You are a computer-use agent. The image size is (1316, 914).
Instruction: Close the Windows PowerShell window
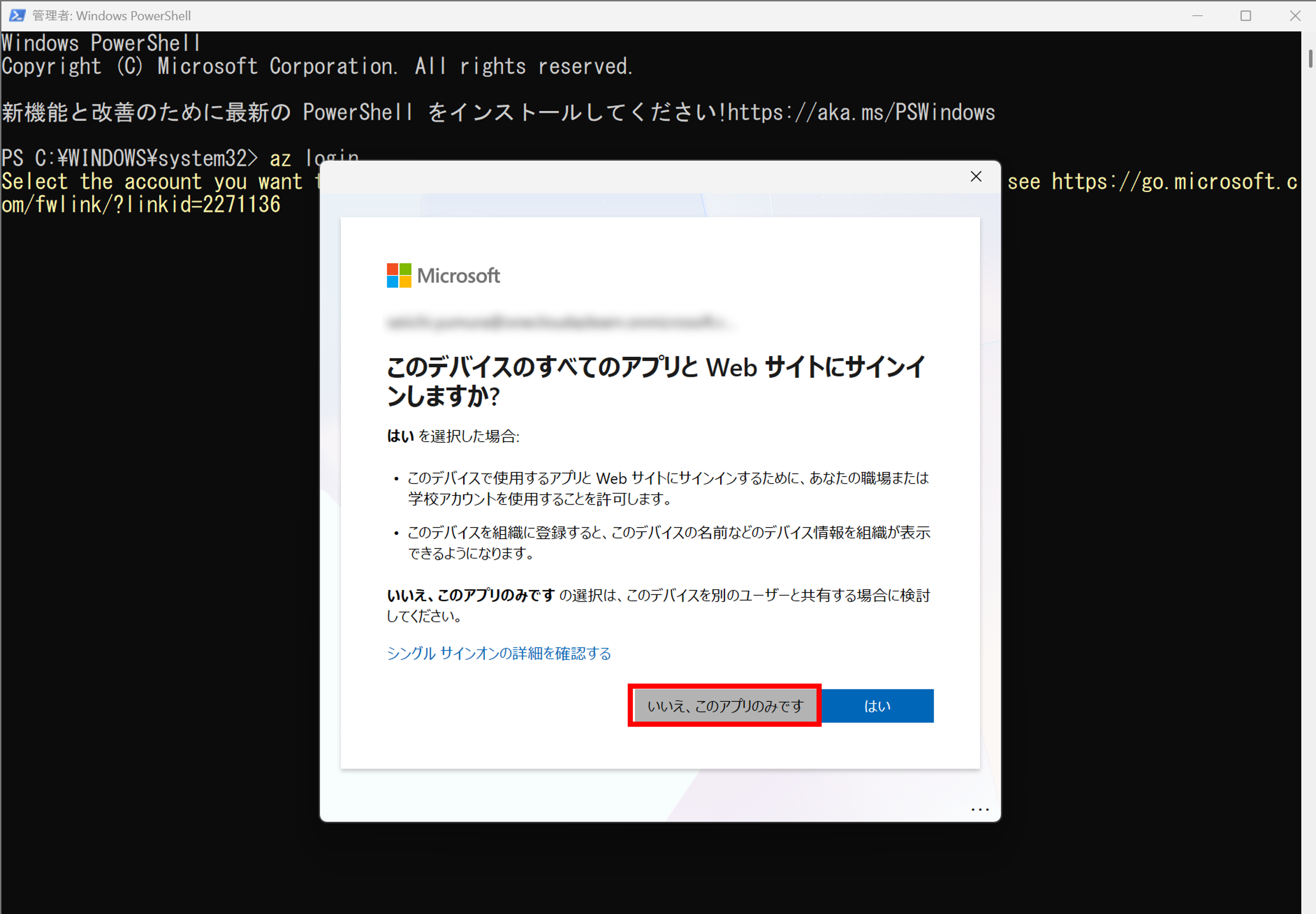click(1295, 16)
